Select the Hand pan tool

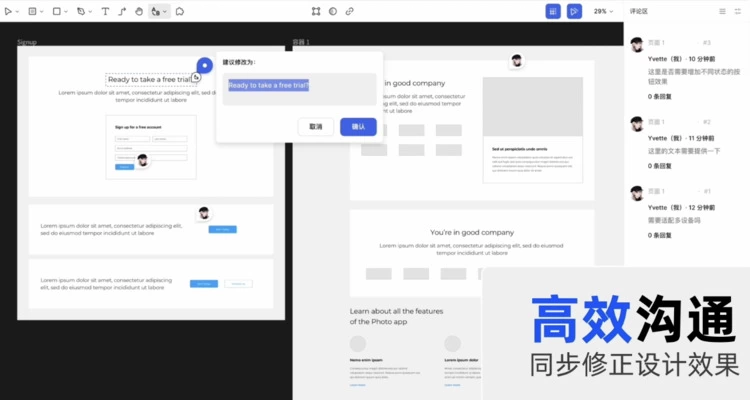138,11
